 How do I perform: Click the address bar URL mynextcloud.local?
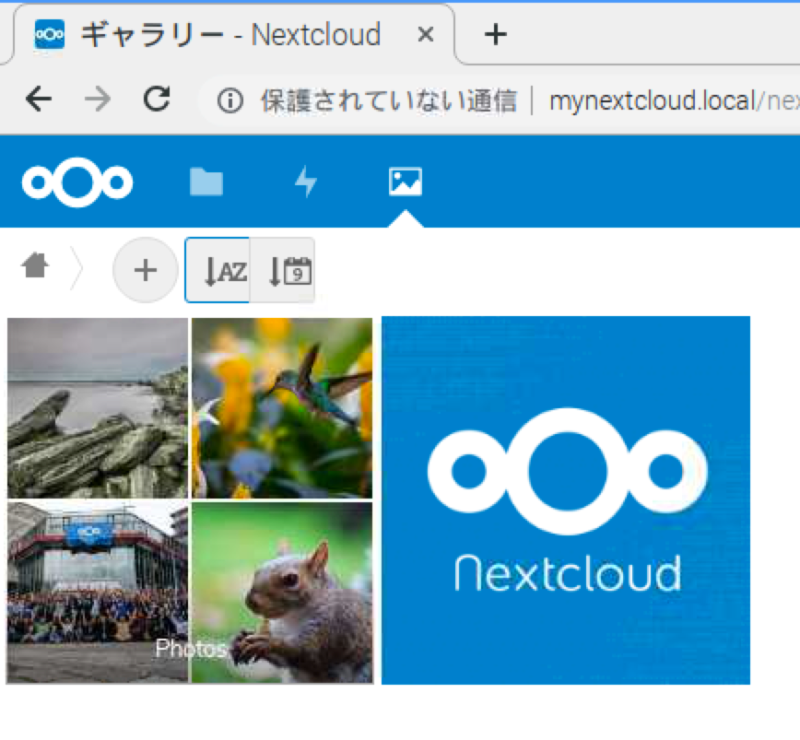(x=652, y=101)
